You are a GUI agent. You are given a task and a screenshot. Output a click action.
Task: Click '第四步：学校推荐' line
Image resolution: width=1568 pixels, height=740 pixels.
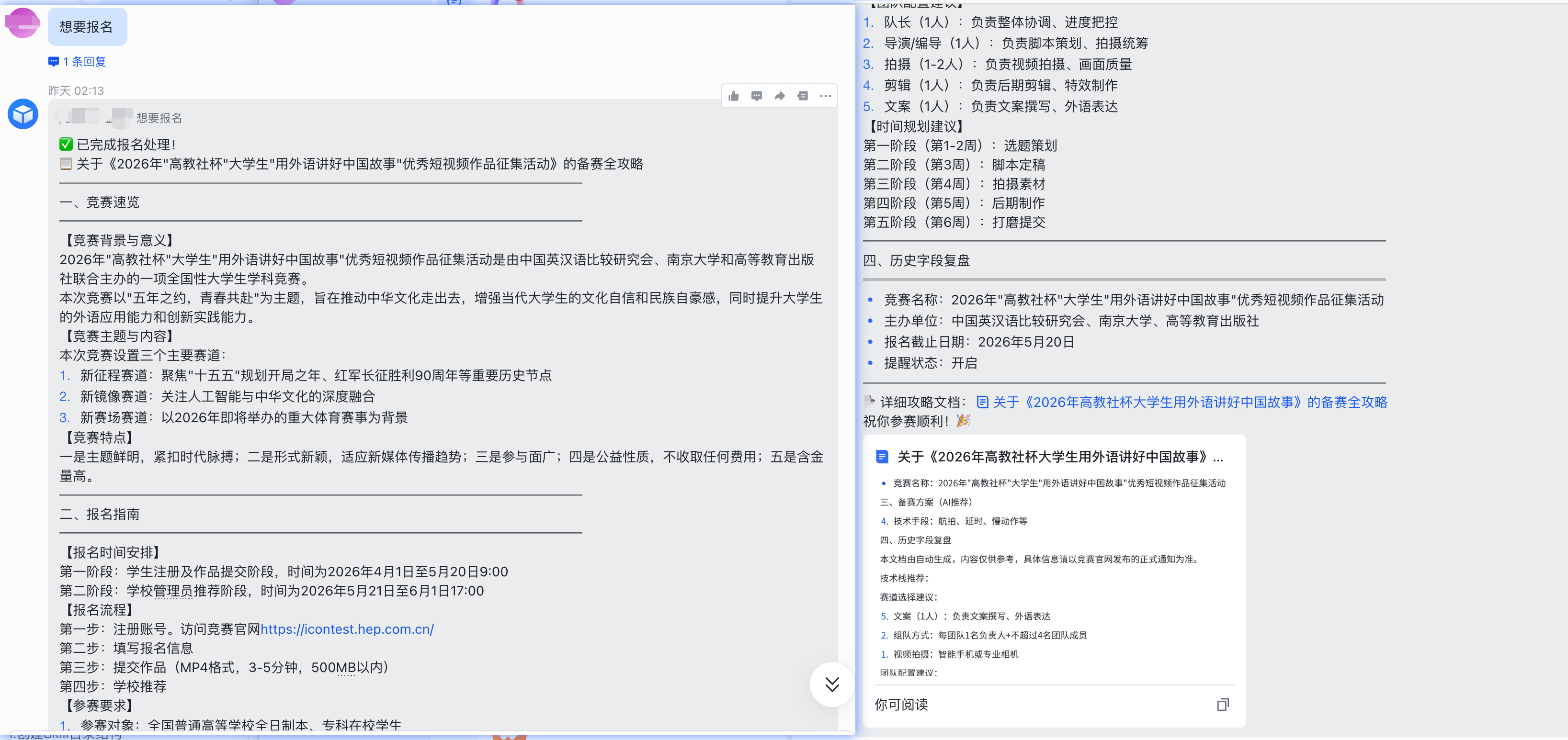coord(113,686)
